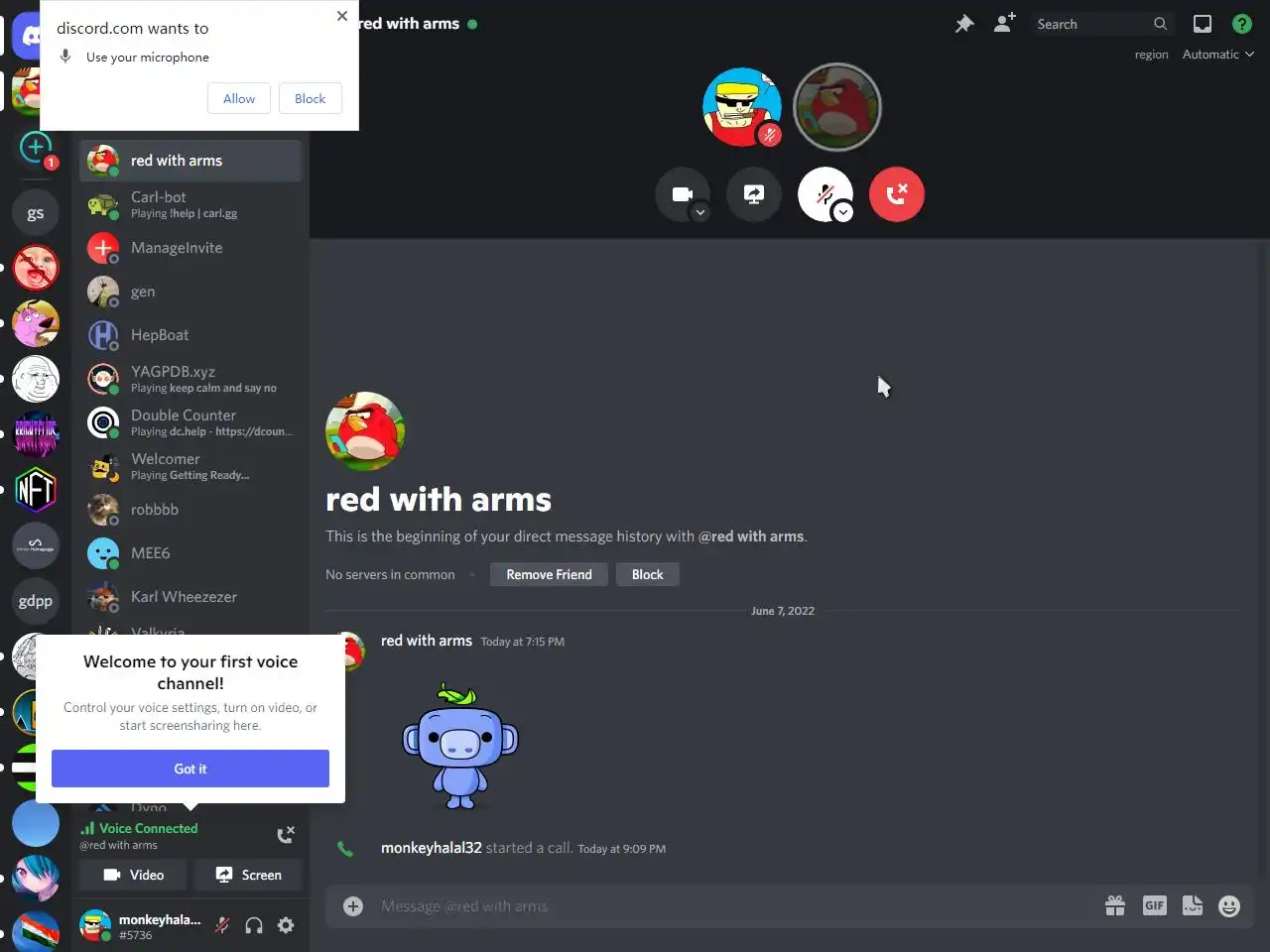This screenshot has height=952, width=1270.
Task: Click the Wumpus sticker in the chat
Action: point(460,746)
